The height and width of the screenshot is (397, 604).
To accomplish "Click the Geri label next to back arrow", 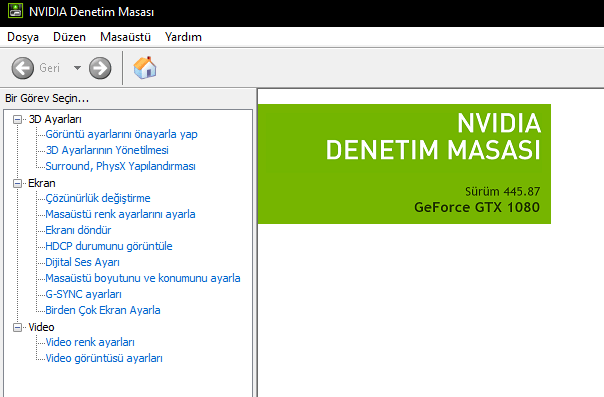I will [x=49, y=68].
